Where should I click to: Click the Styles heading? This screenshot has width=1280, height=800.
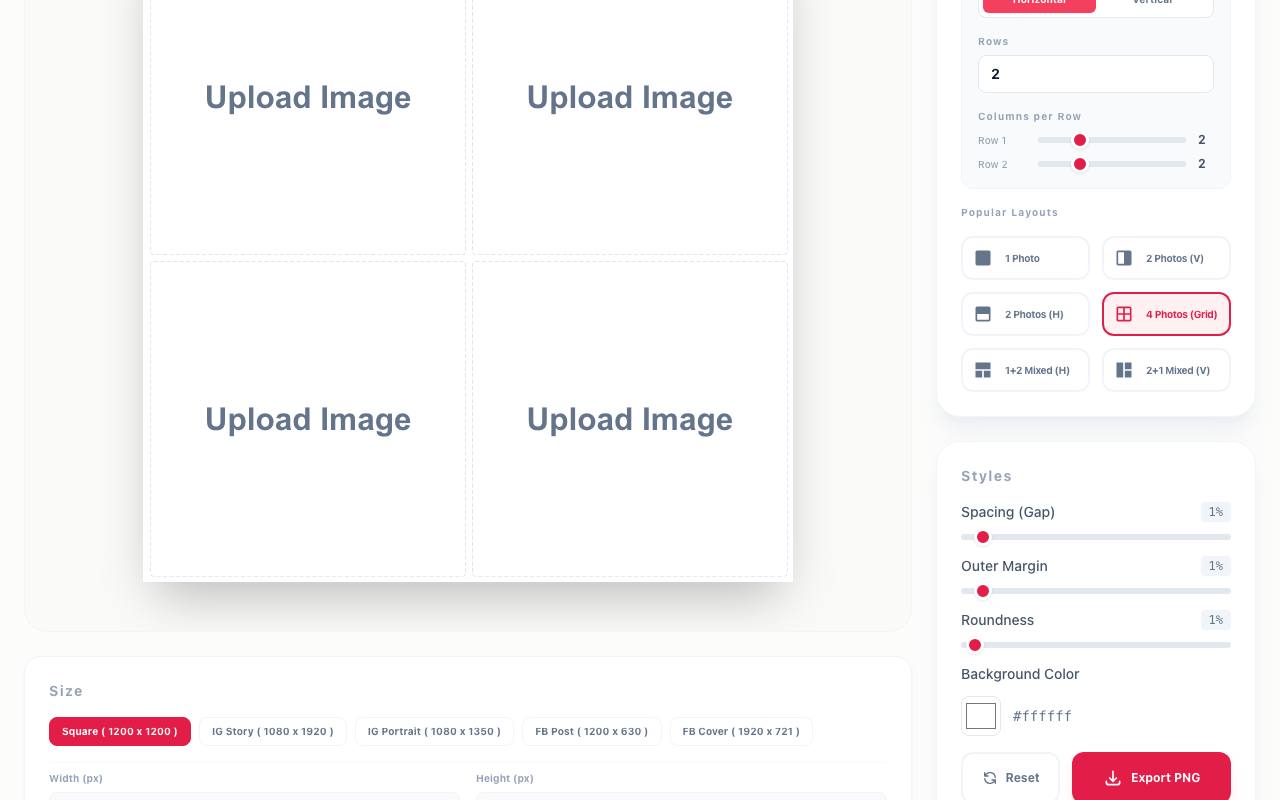coord(986,476)
